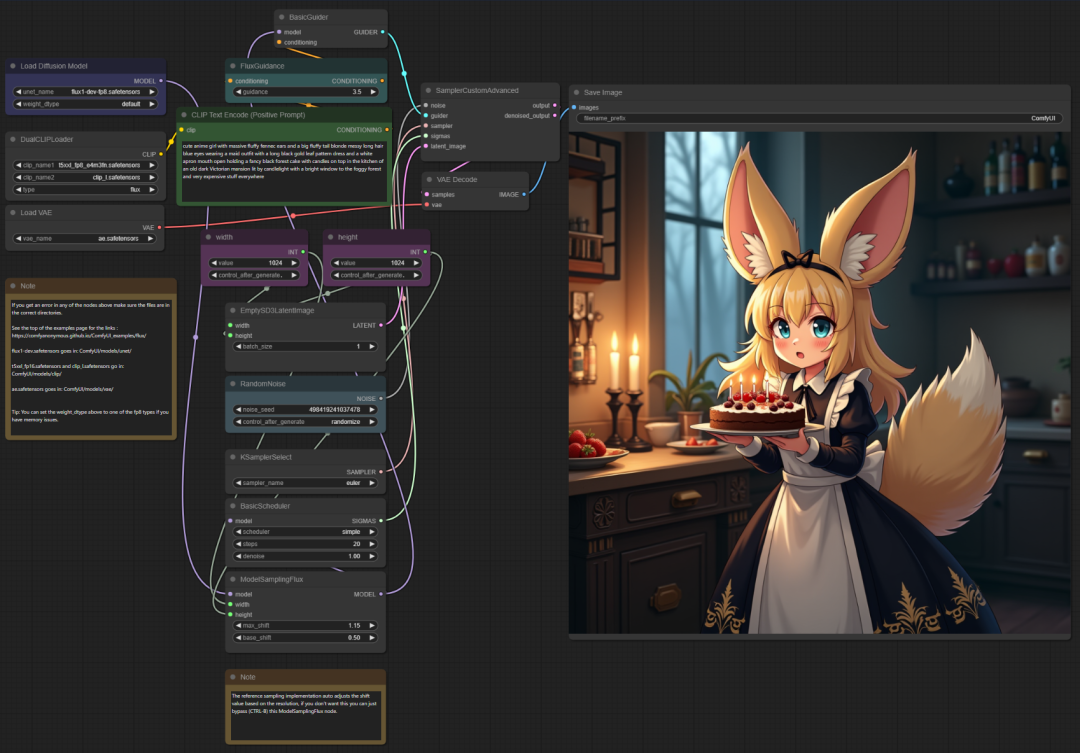Click the VAE Decode node collapse dot
The height and width of the screenshot is (753, 1080).
tap(429, 180)
